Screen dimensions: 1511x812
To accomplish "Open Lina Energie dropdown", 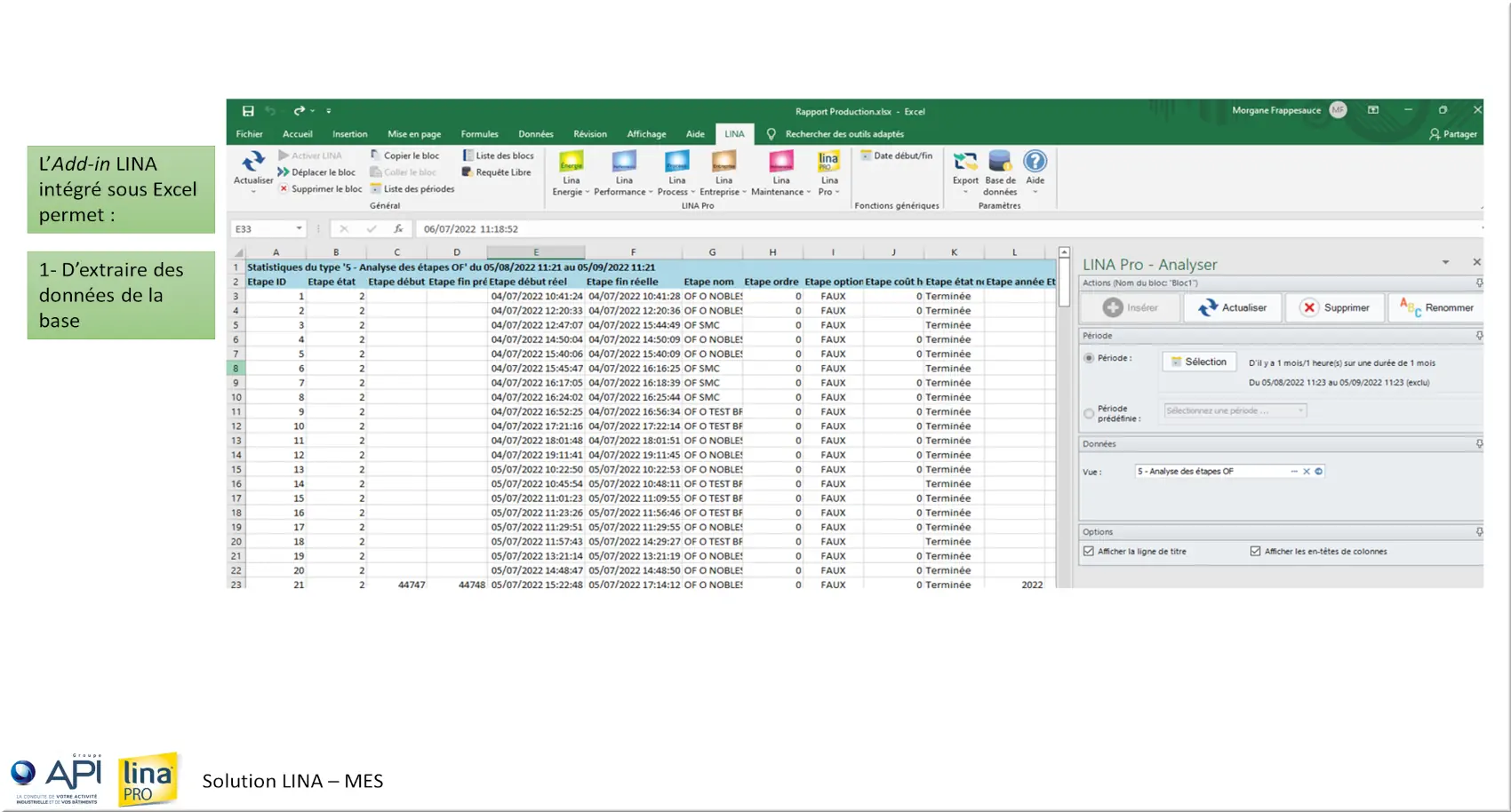I will point(571,173).
